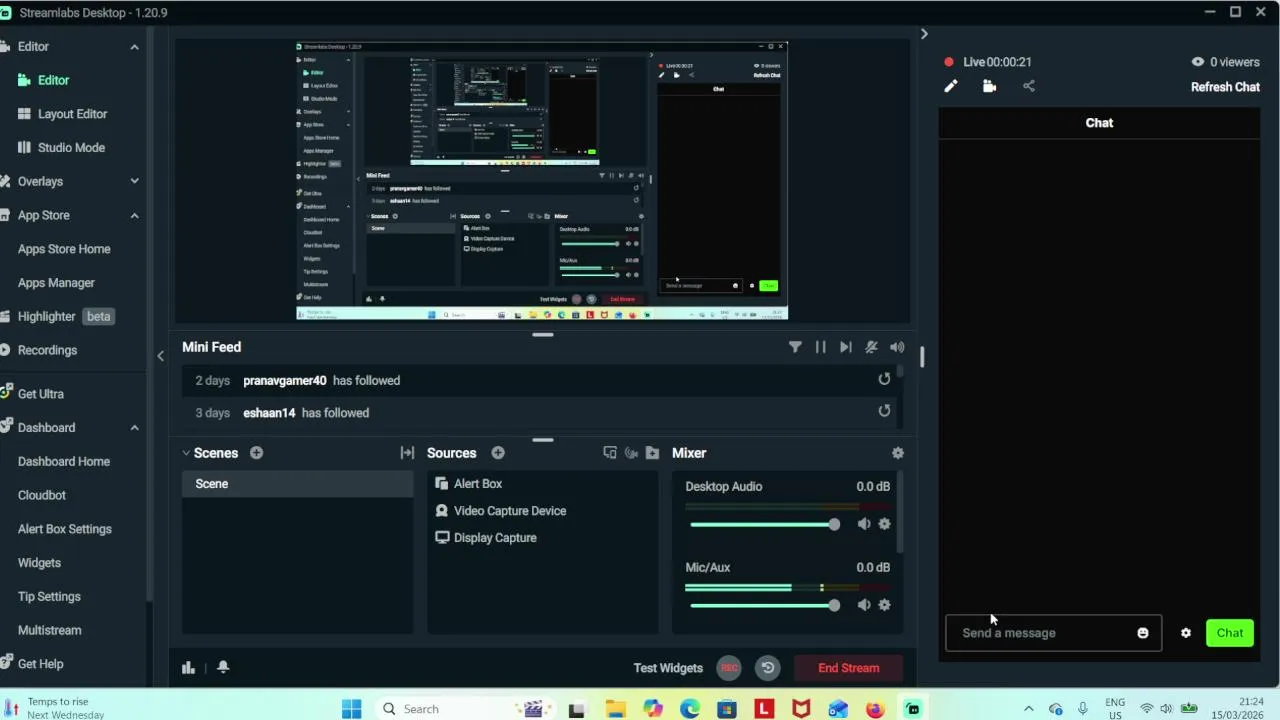Pause the alert queue

click(x=820, y=347)
